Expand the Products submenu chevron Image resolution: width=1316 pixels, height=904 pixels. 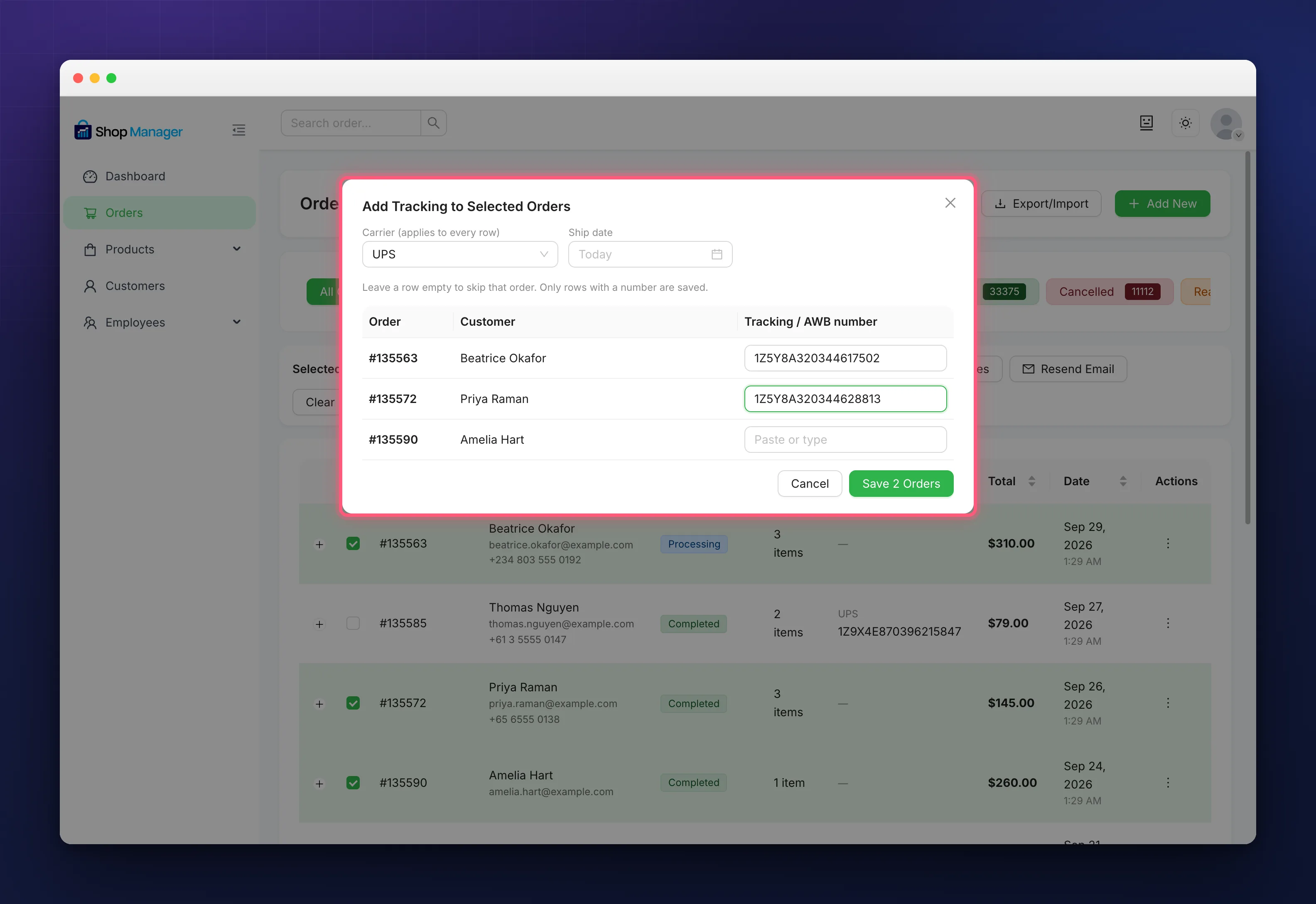pos(237,249)
